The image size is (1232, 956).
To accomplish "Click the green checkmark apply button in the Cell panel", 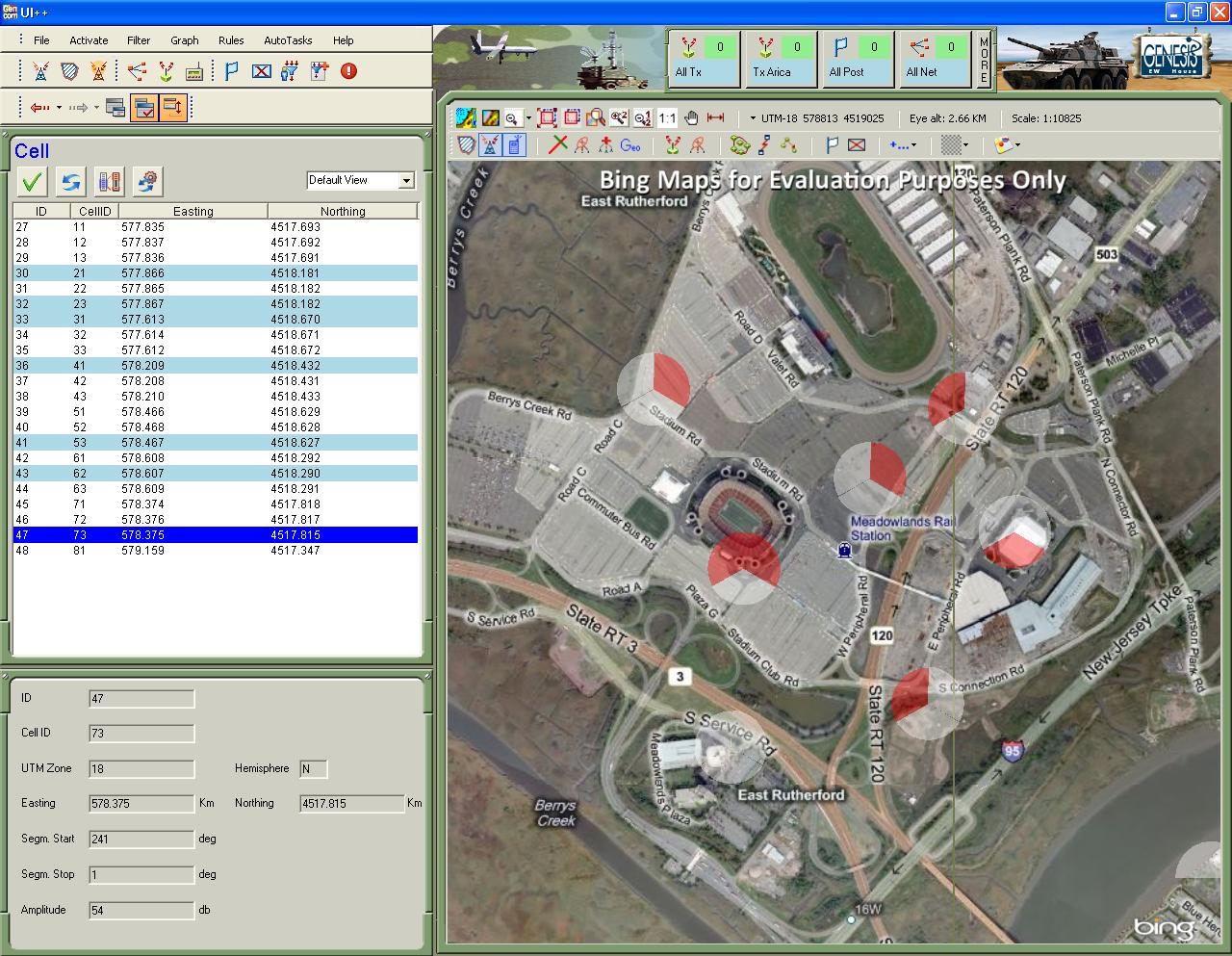I will pyautogui.click(x=33, y=181).
